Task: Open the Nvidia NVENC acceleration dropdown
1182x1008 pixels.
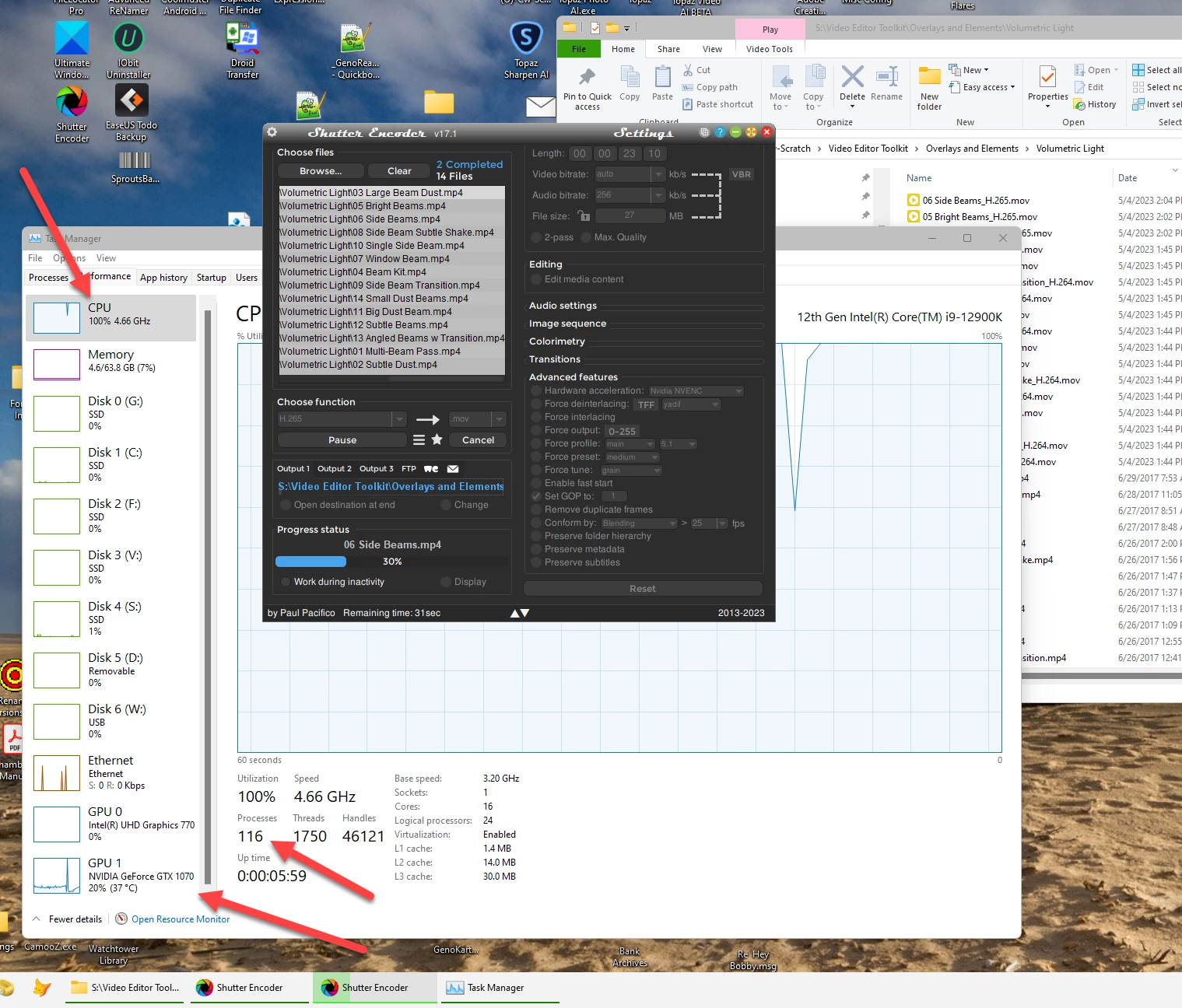Action: [696, 391]
